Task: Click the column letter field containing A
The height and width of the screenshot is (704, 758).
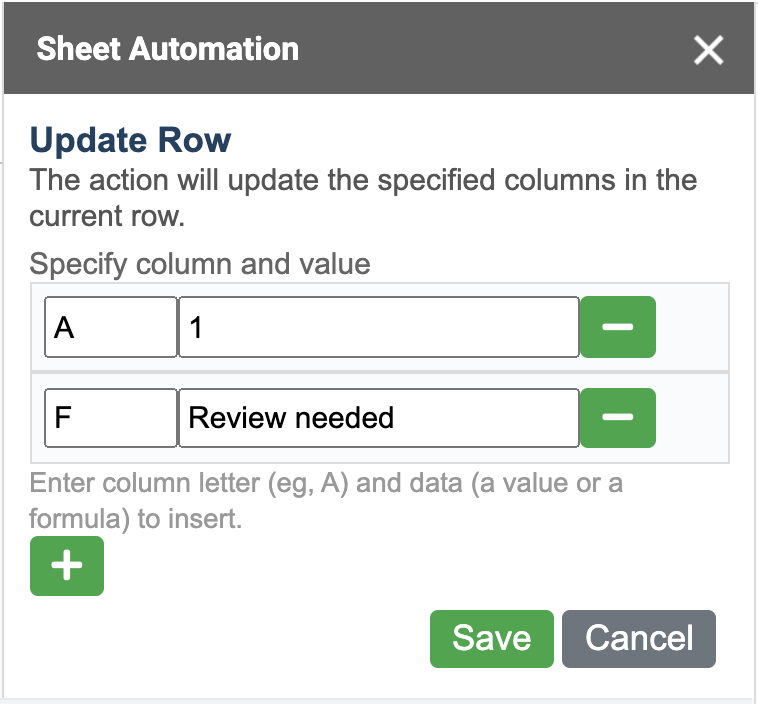Action: coord(110,327)
